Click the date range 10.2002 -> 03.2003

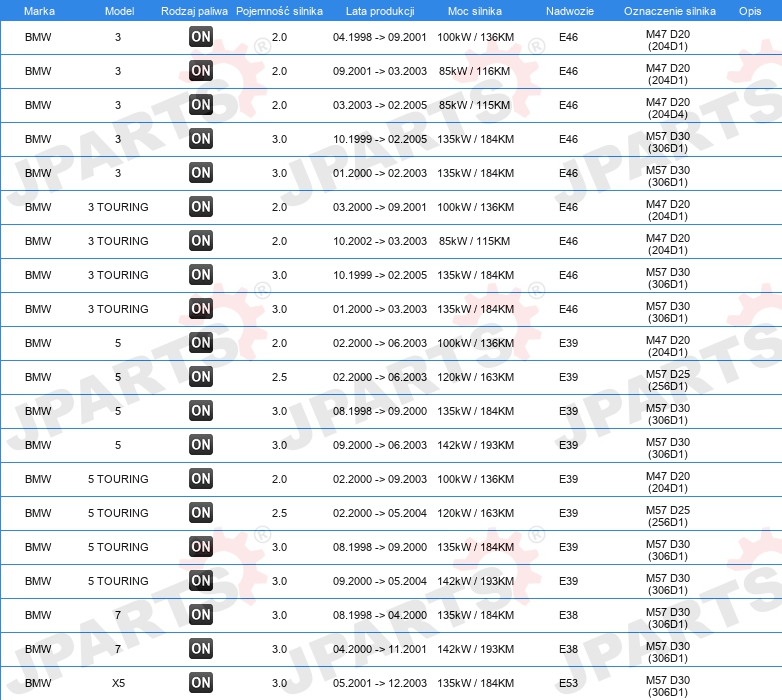click(x=380, y=241)
